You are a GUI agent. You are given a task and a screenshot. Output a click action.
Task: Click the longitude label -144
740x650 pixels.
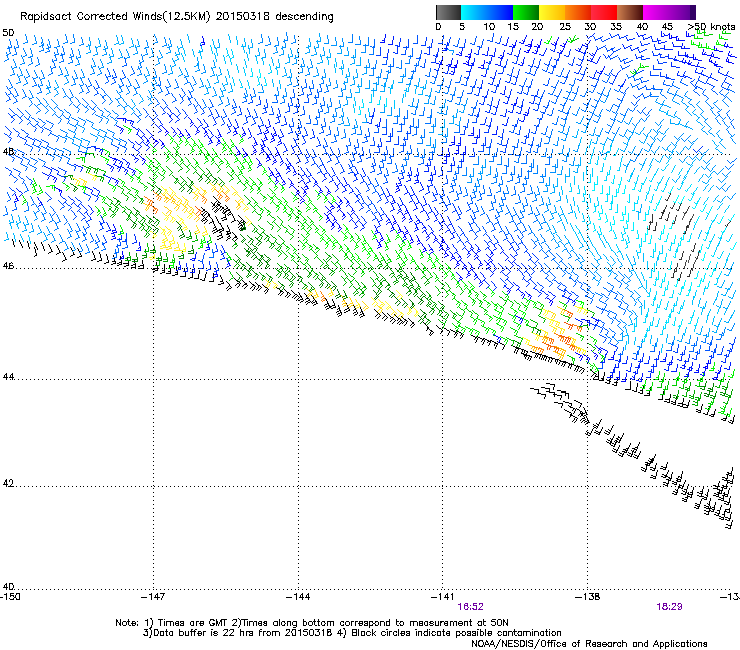[298, 597]
